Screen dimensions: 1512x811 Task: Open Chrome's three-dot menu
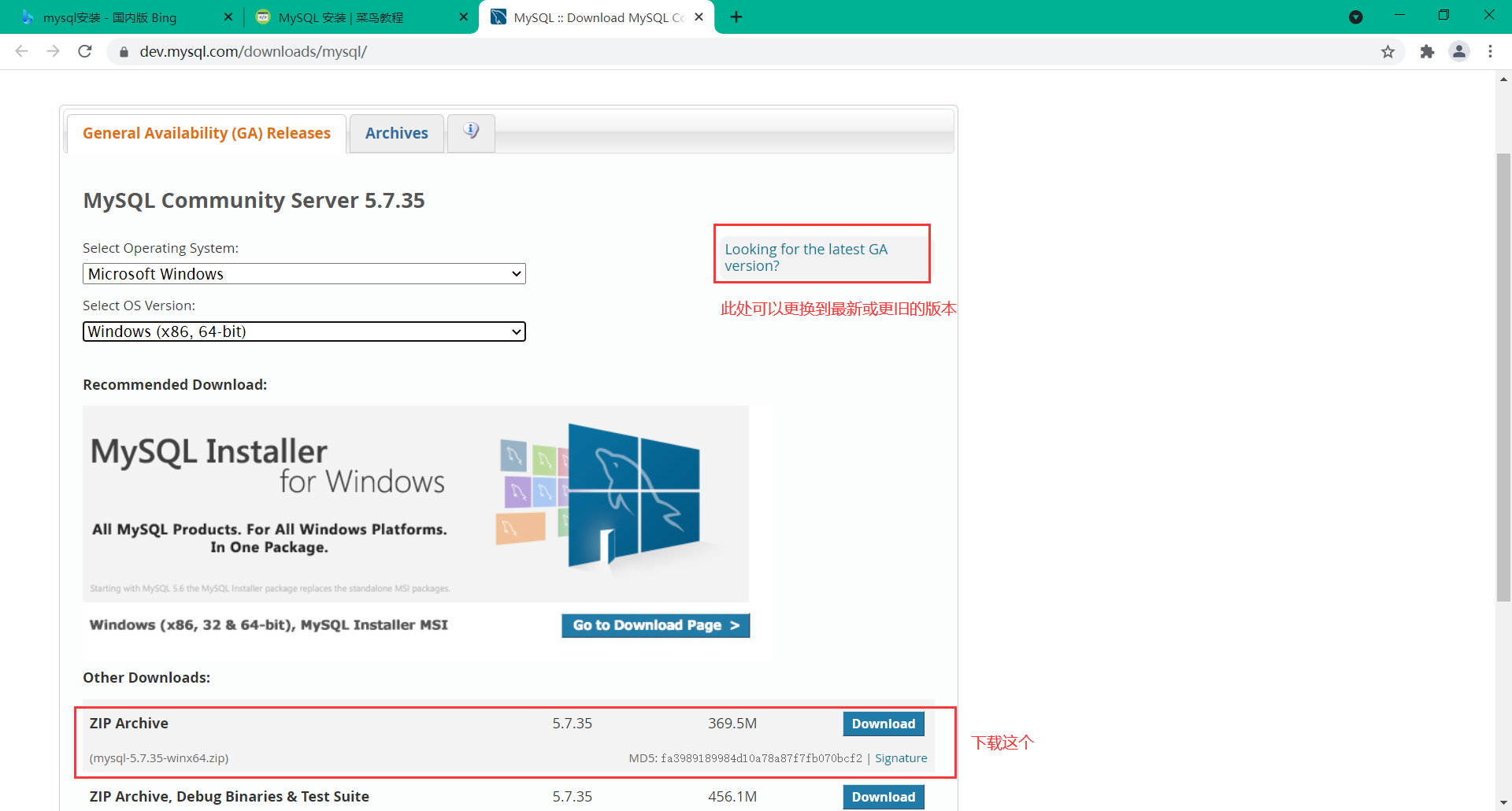point(1490,51)
